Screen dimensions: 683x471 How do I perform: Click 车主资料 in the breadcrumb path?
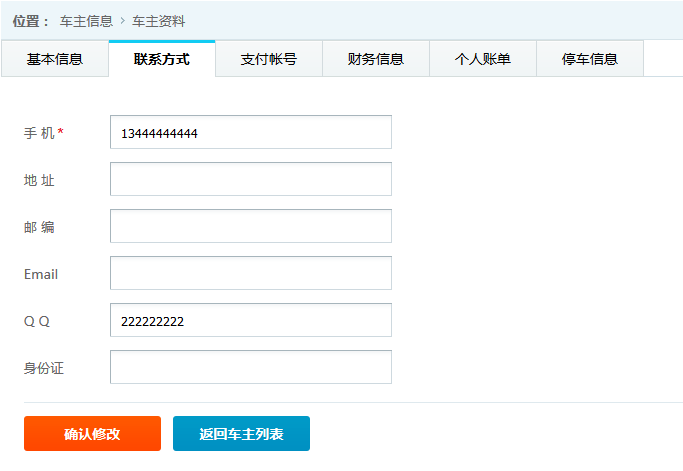click(x=158, y=21)
